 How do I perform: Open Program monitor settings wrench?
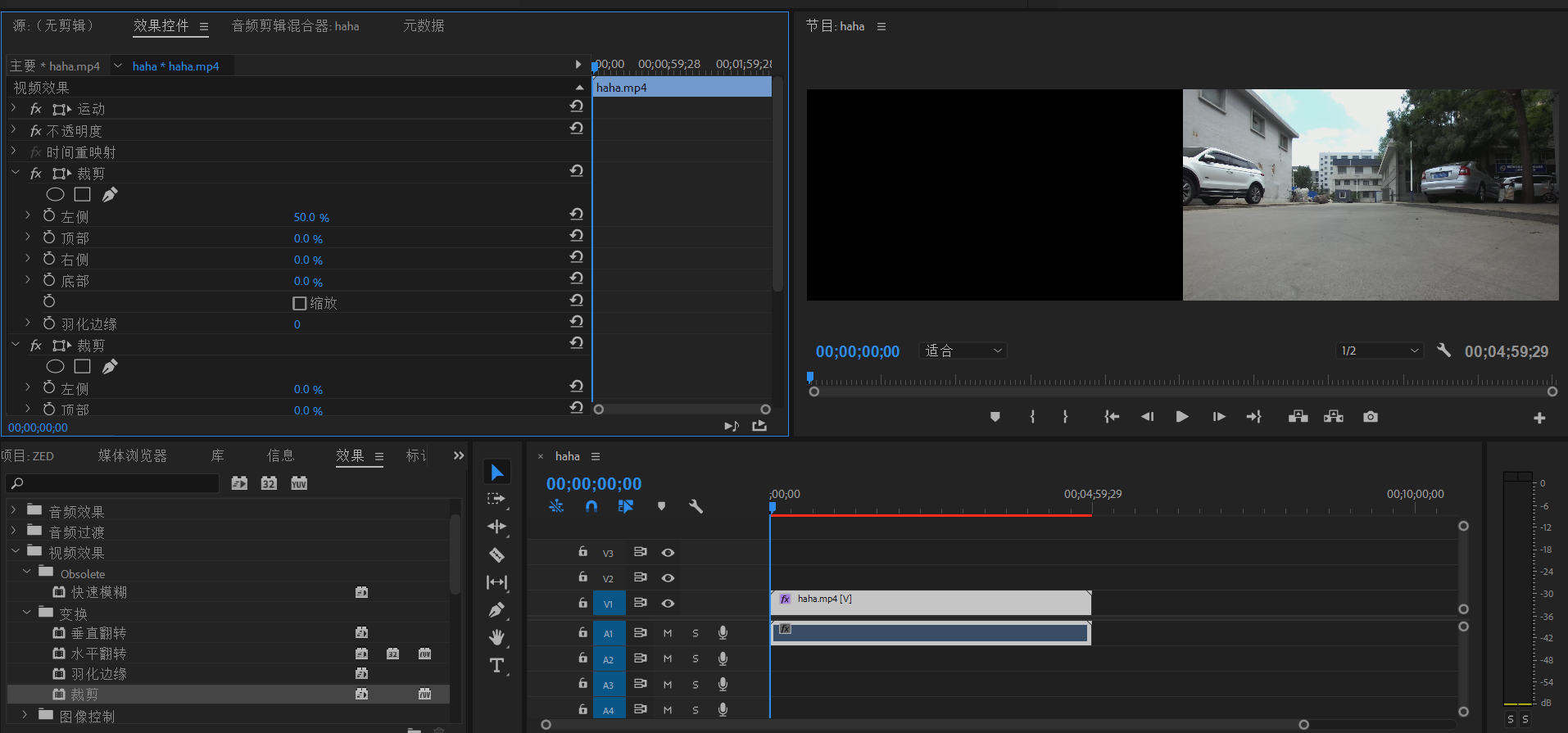pyautogui.click(x=1443, y=351)
